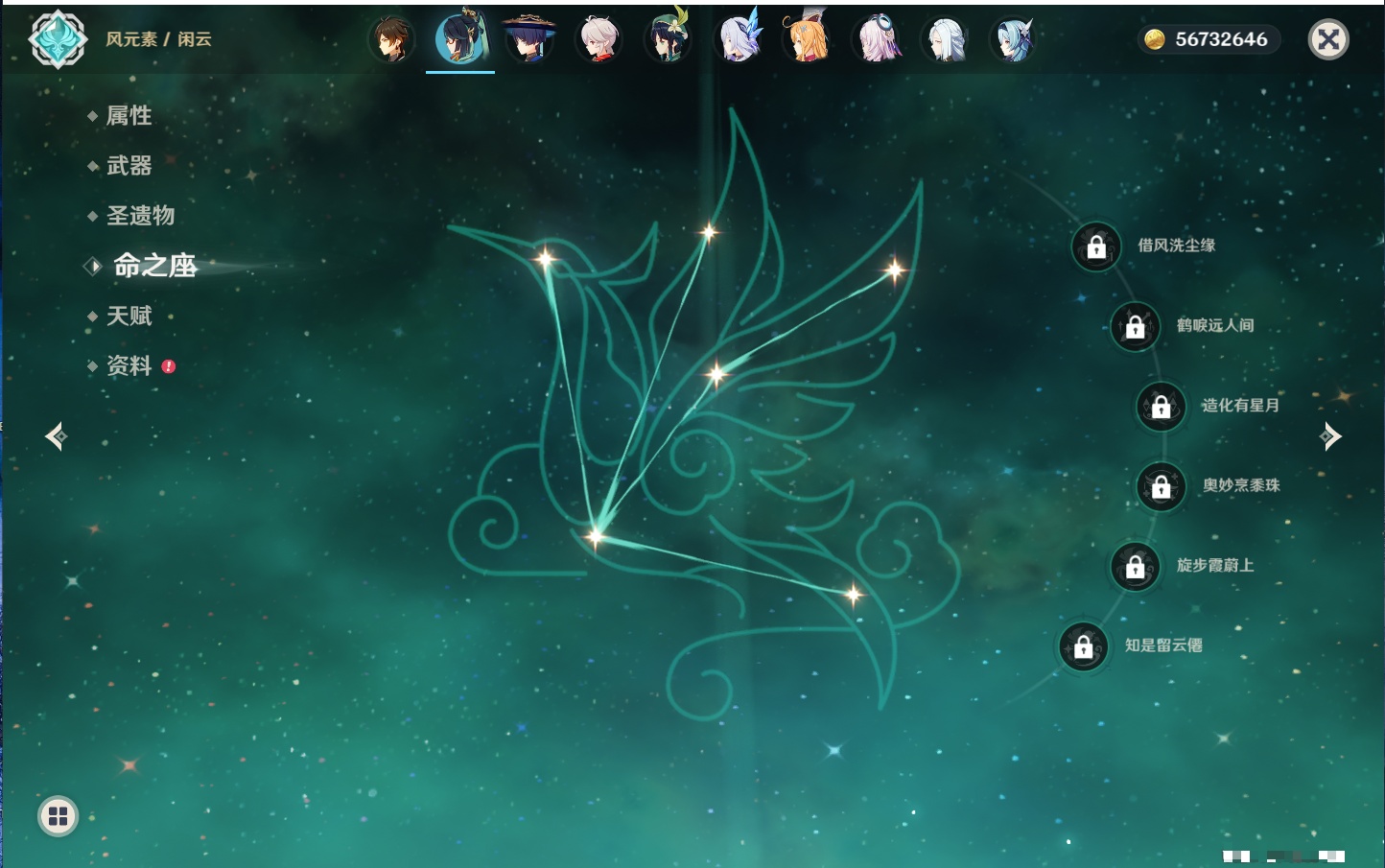
Task: Open the locked 奥妙烹黍珠 constellation node
Action: coord(1162,487)
